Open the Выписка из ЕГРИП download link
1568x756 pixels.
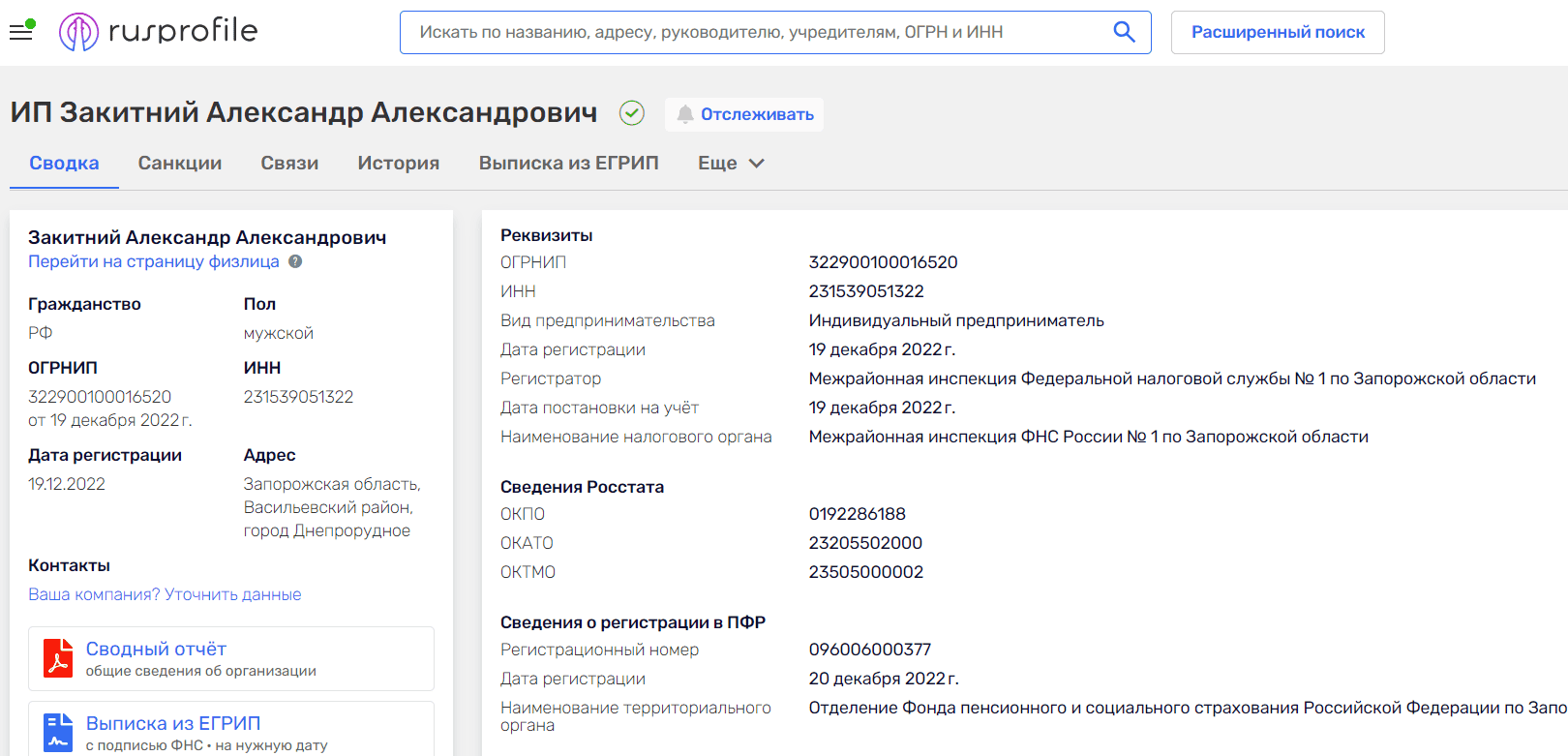tap(173, 723)
